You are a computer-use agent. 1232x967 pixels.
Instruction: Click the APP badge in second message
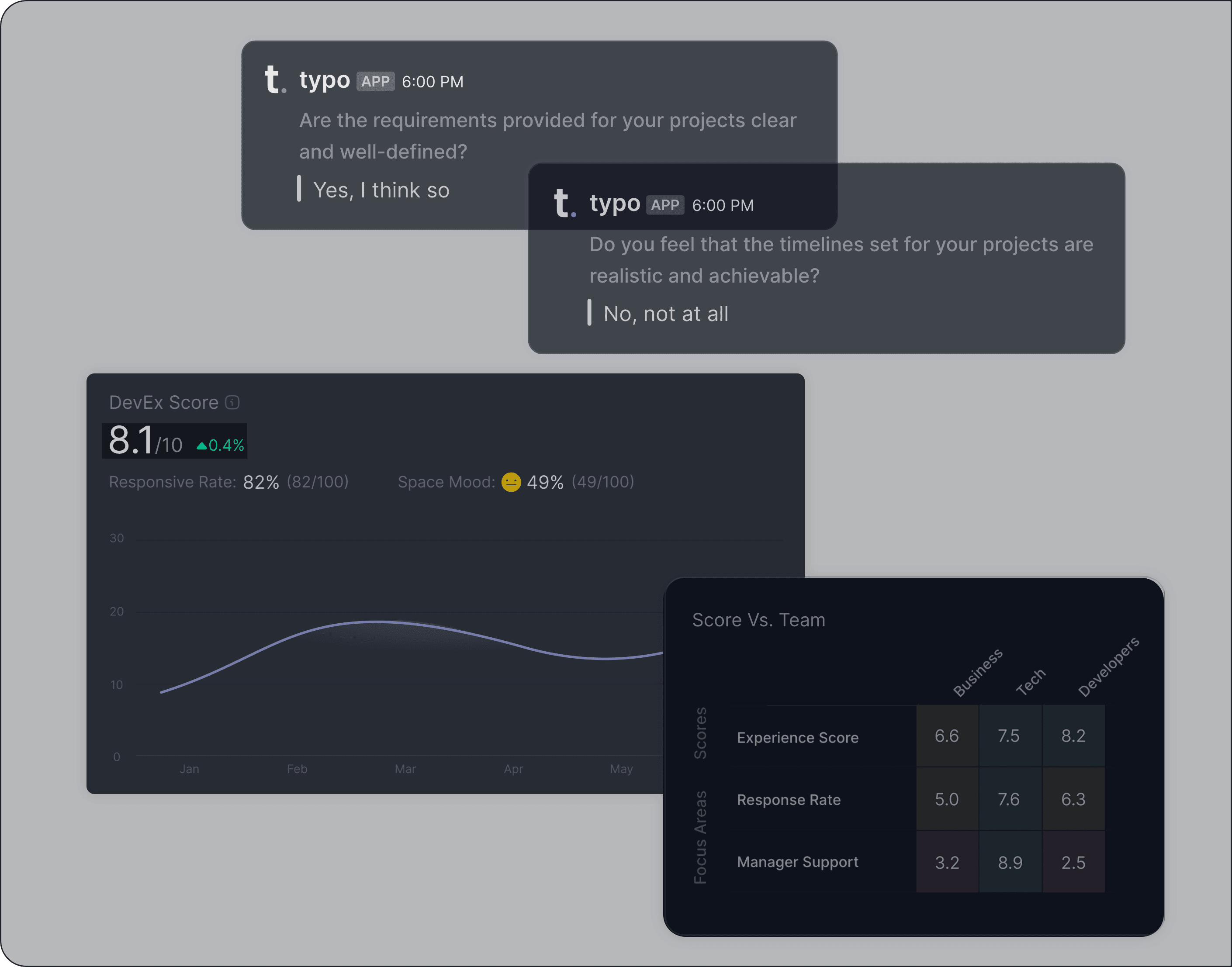click(664, 205)
